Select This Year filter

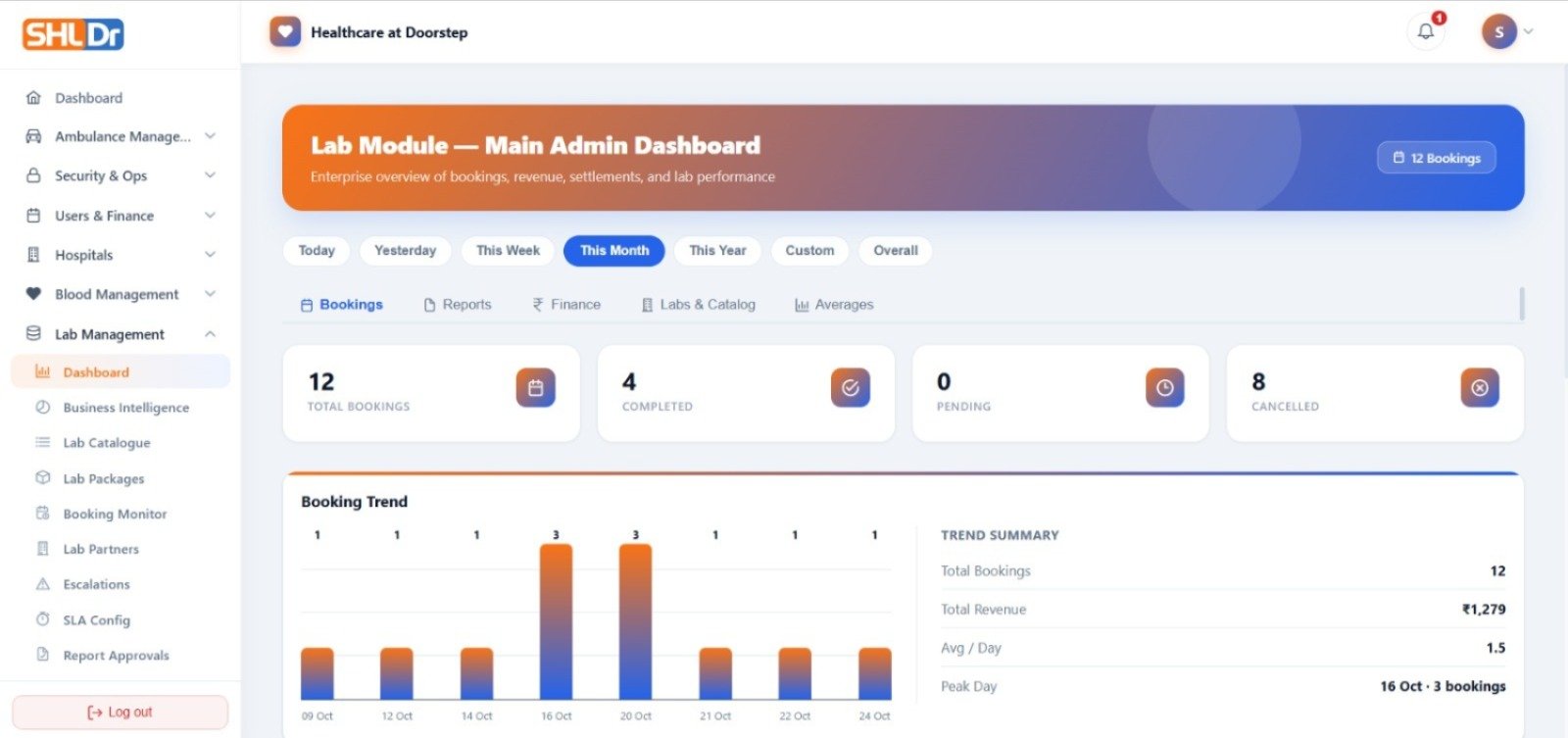717,251
